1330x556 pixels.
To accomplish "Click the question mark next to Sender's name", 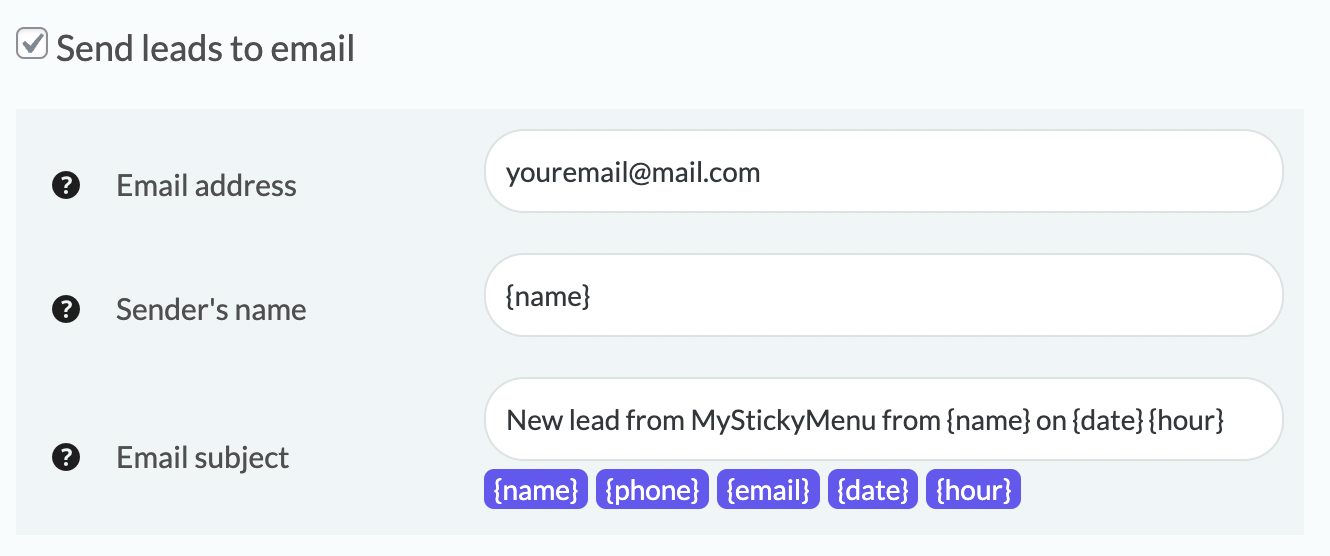I will point(65,309).
